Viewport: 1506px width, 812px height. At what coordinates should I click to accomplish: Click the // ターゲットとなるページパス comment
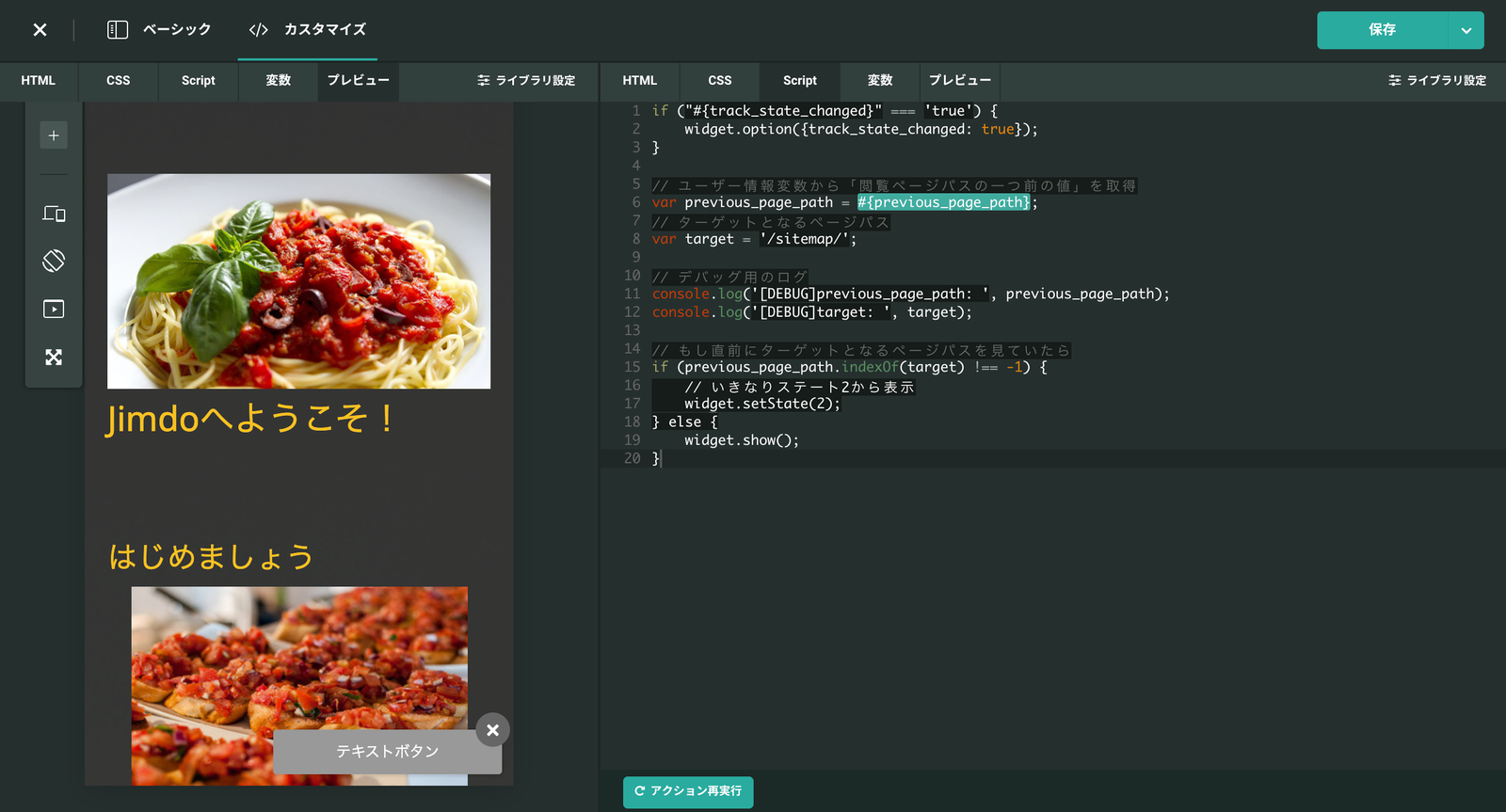771,222
